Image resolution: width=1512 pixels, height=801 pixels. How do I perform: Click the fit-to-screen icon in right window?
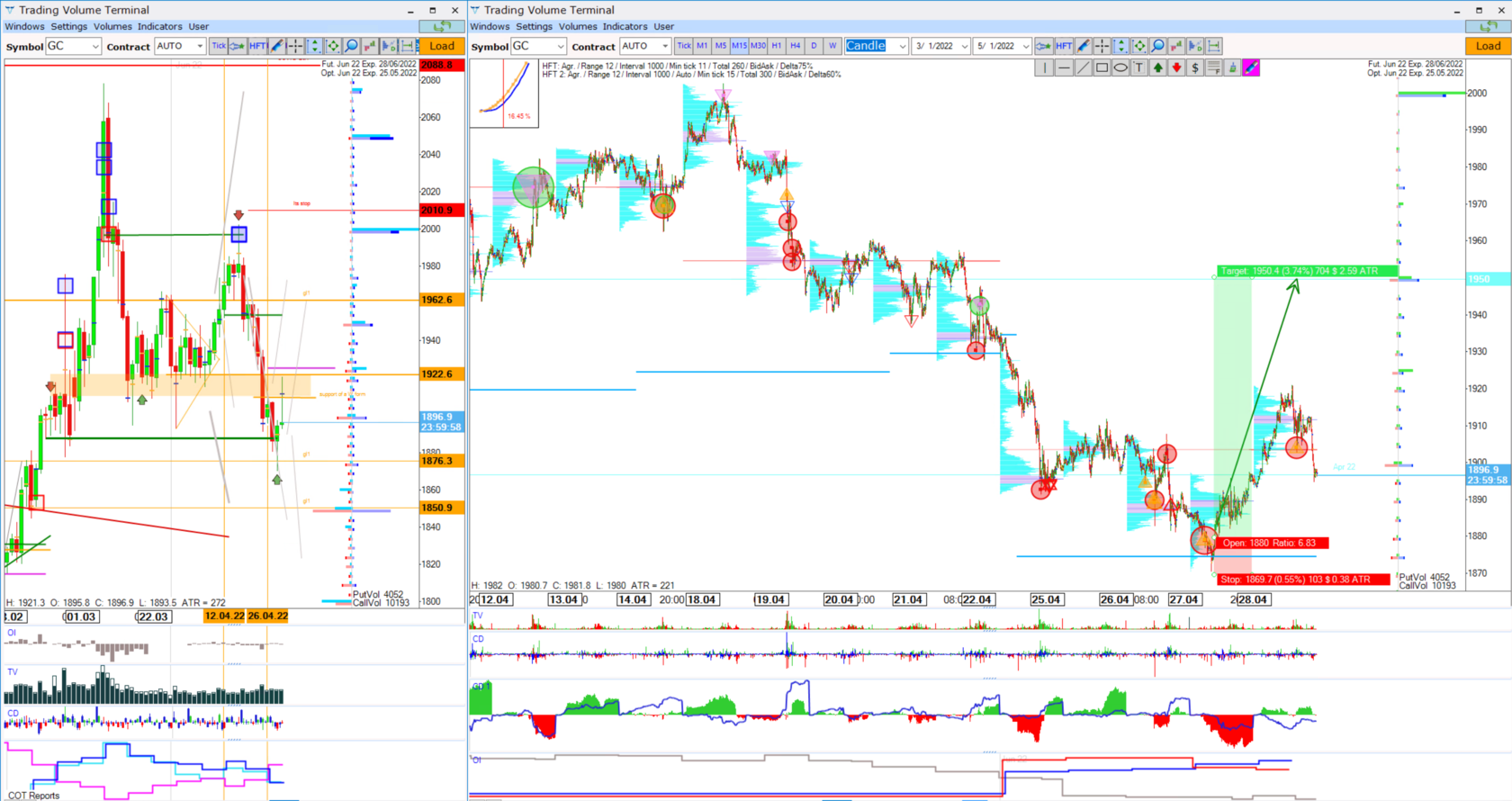click(x=1139, y=46)
